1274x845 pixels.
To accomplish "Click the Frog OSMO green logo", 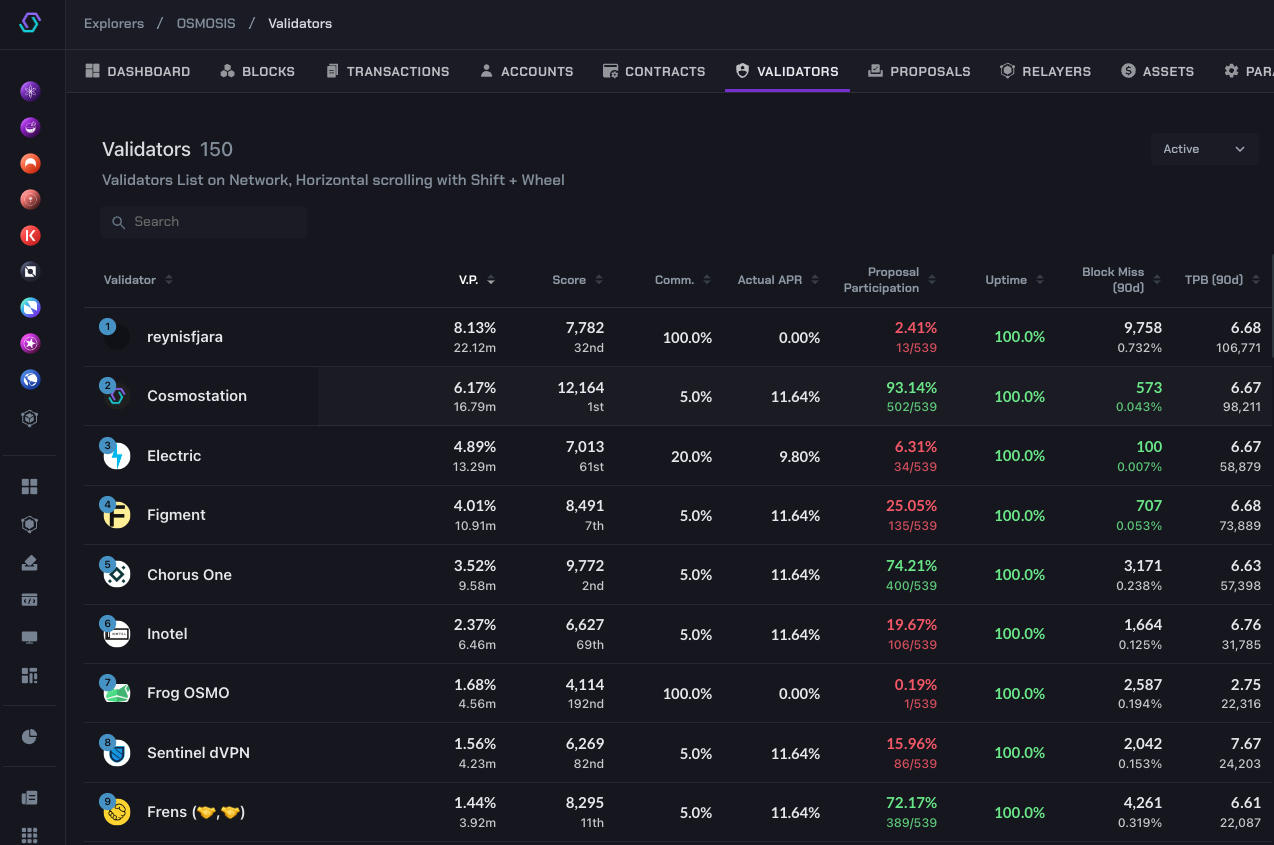I will (x=117, y=693).
